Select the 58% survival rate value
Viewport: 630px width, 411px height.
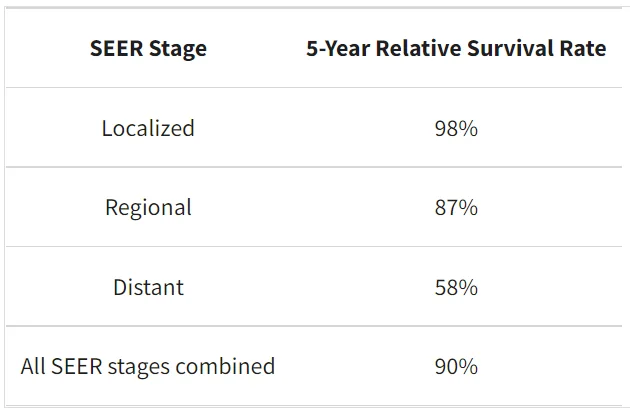click(456, 287)
